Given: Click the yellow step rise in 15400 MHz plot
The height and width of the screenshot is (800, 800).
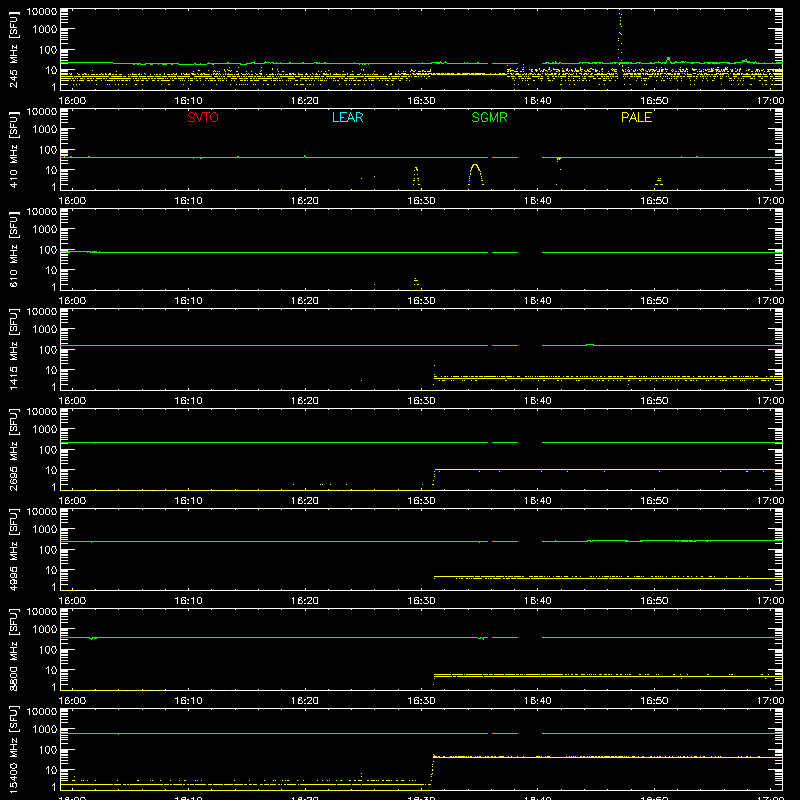Looking at the screenshot, I should (433, 768).
